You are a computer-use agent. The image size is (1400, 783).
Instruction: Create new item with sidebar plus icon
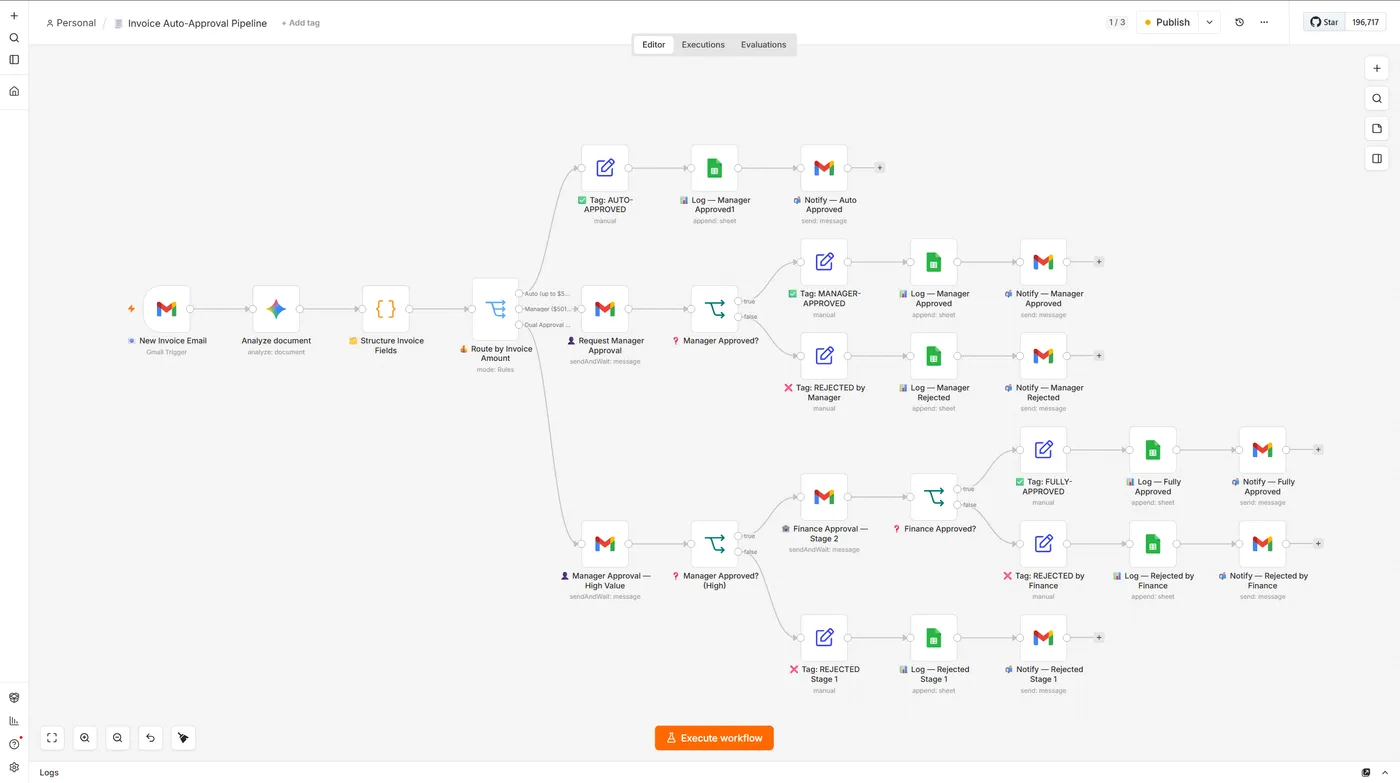point(14,16)
